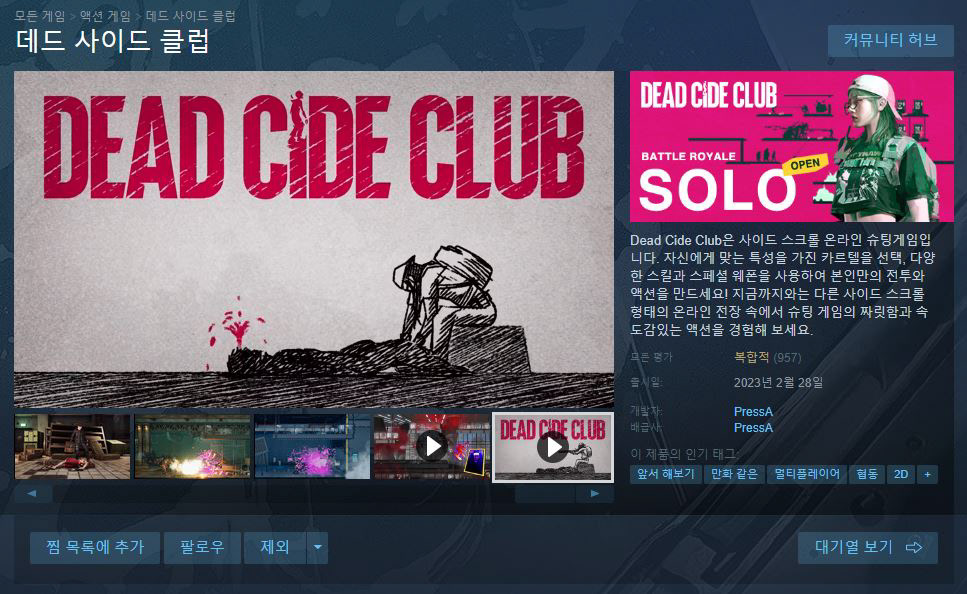Add game via 찜 목록에 추가 button
The height and width of the screenshot is (594, 967).
(x=95, y=548)
